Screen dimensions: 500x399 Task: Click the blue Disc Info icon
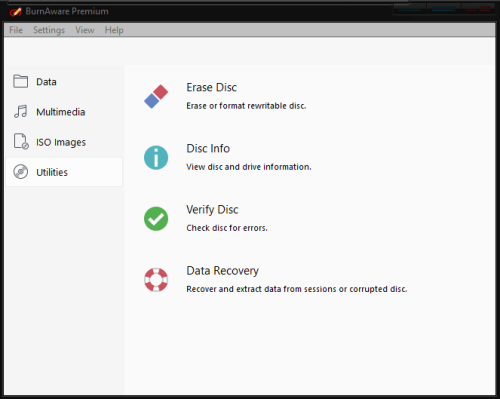point(156,158)
